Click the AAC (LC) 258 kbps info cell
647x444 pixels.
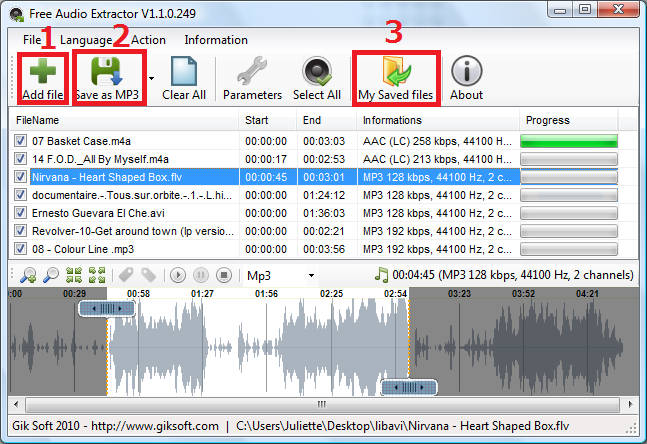pos(437,141)
